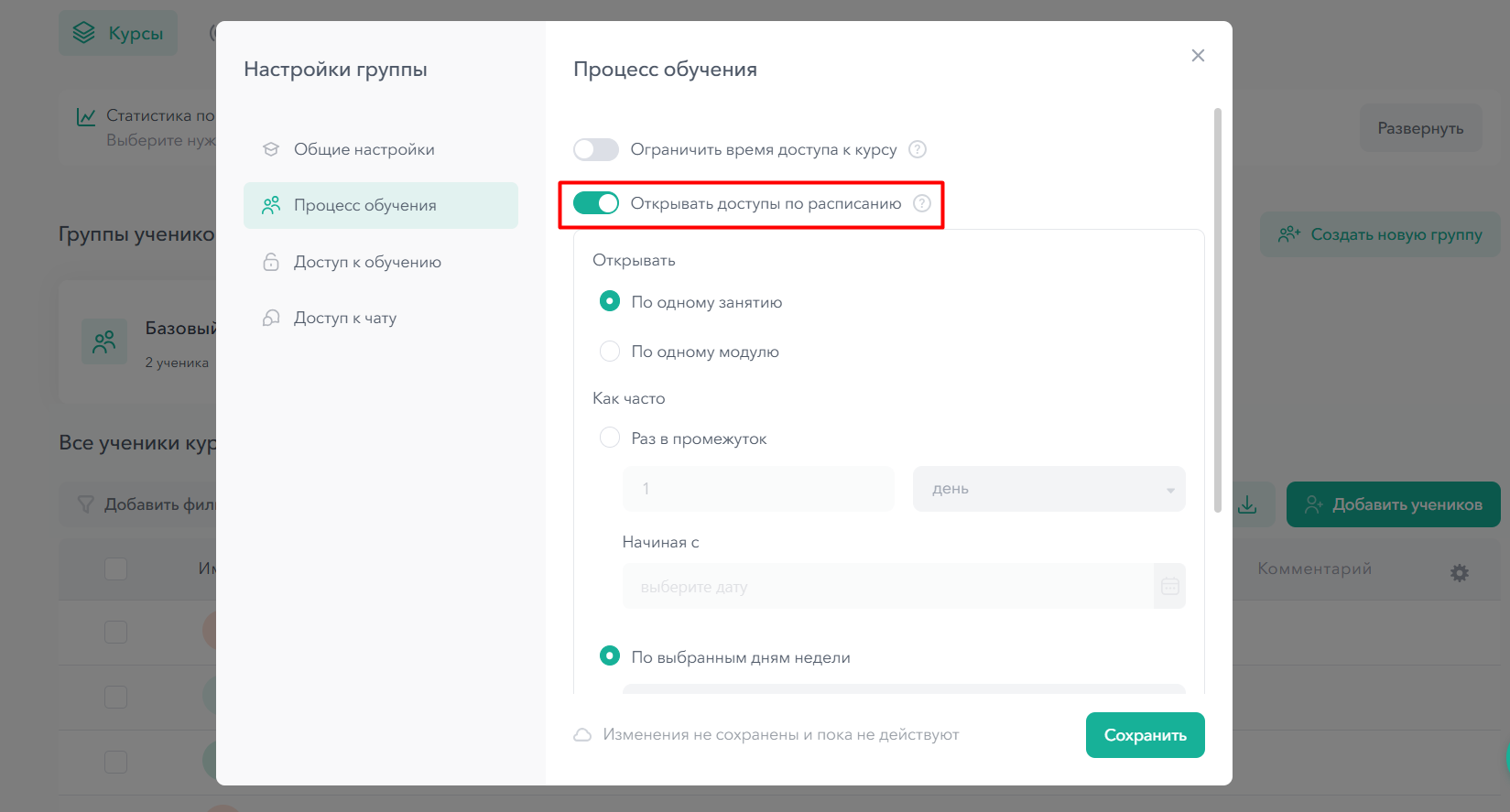Click help icon beside limit access time

tap(918, 149)
